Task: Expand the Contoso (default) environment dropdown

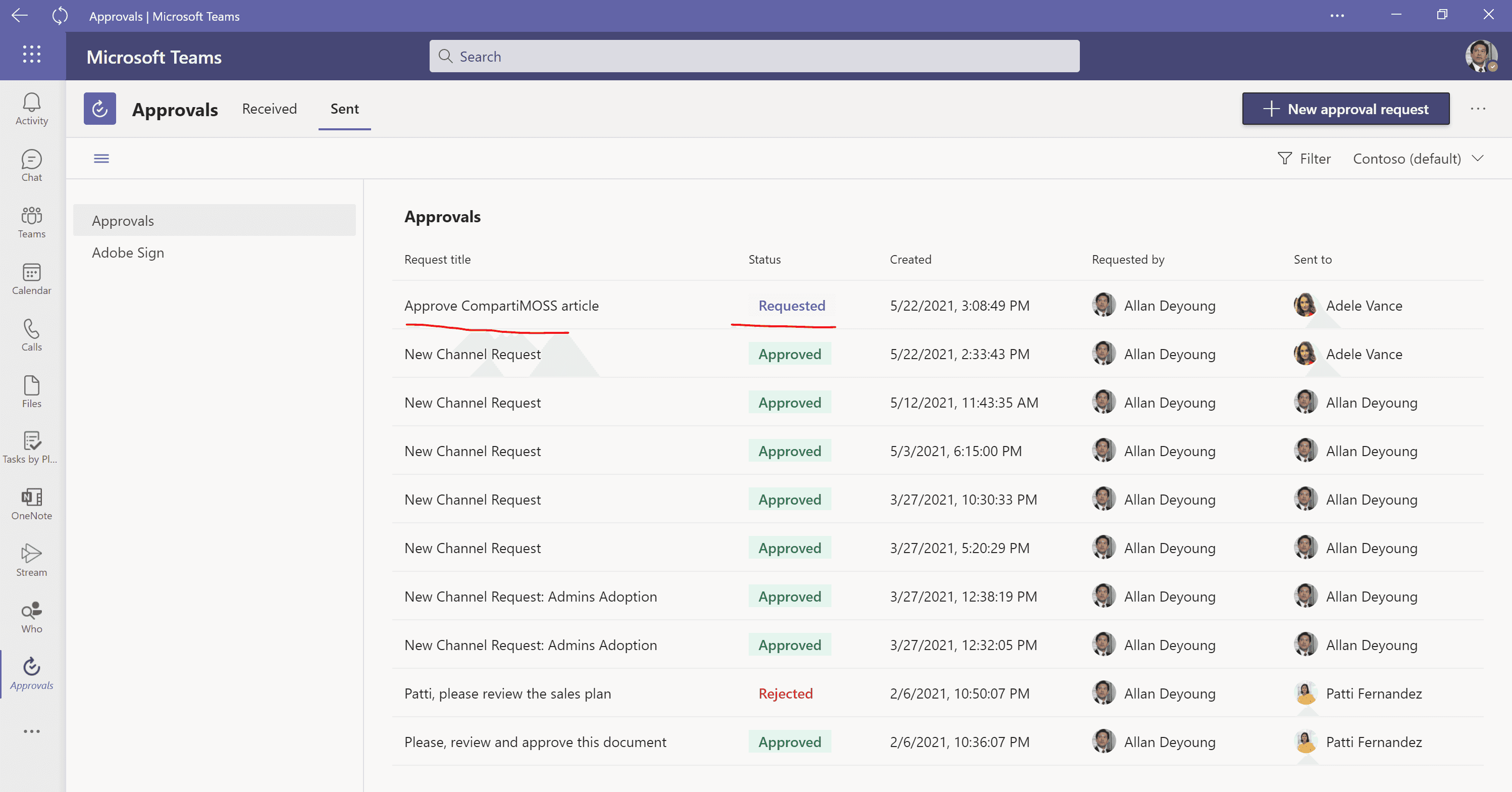Action: click(1418, 159)
